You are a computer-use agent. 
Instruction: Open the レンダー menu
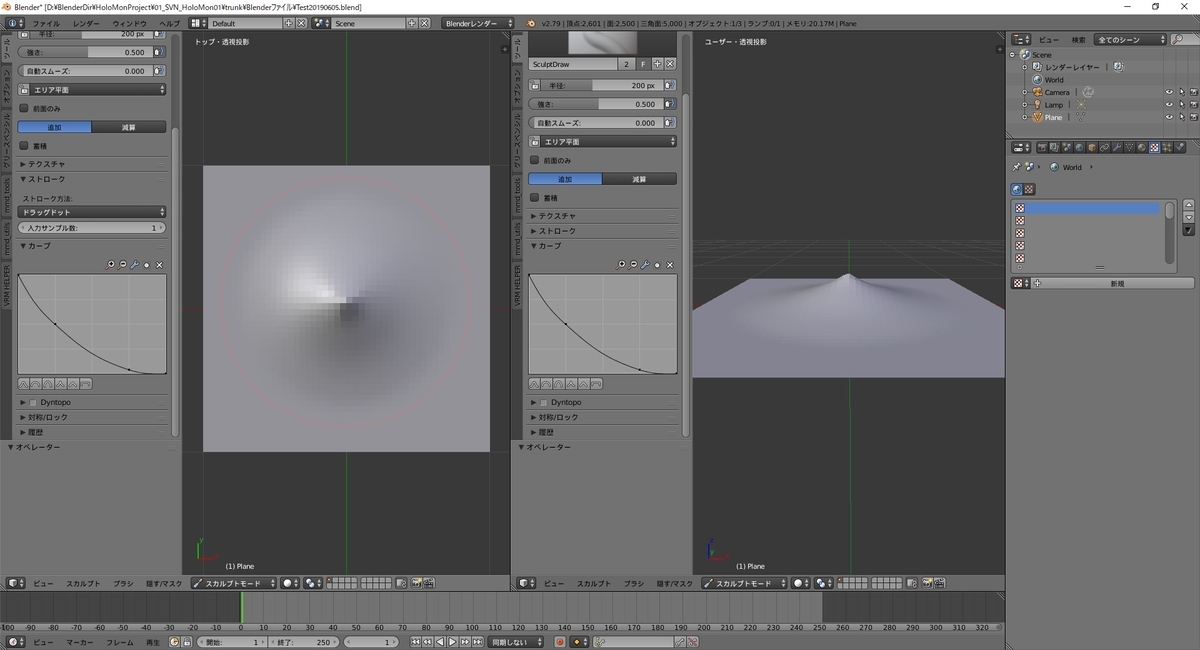[86, 22]
